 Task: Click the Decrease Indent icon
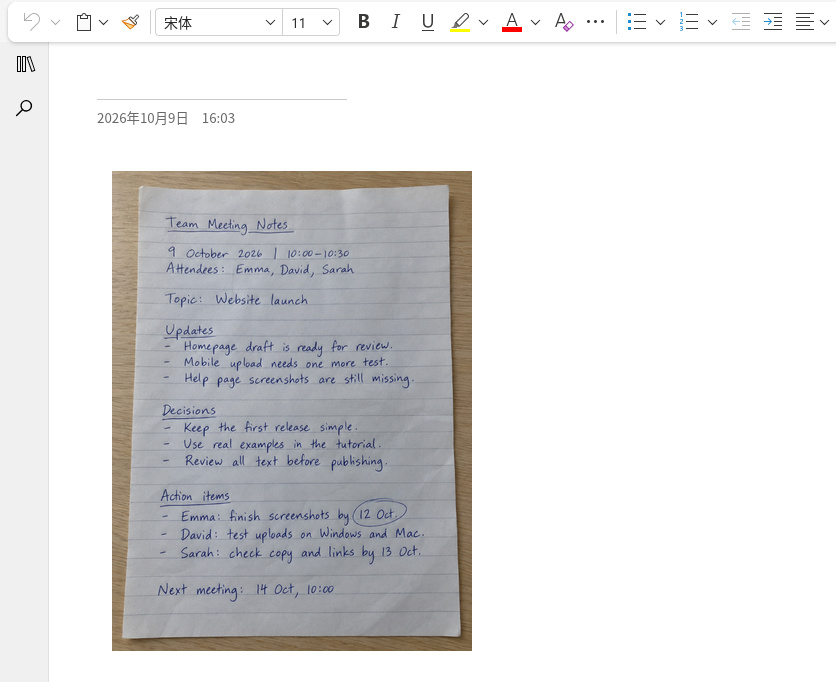coord(741,22)
